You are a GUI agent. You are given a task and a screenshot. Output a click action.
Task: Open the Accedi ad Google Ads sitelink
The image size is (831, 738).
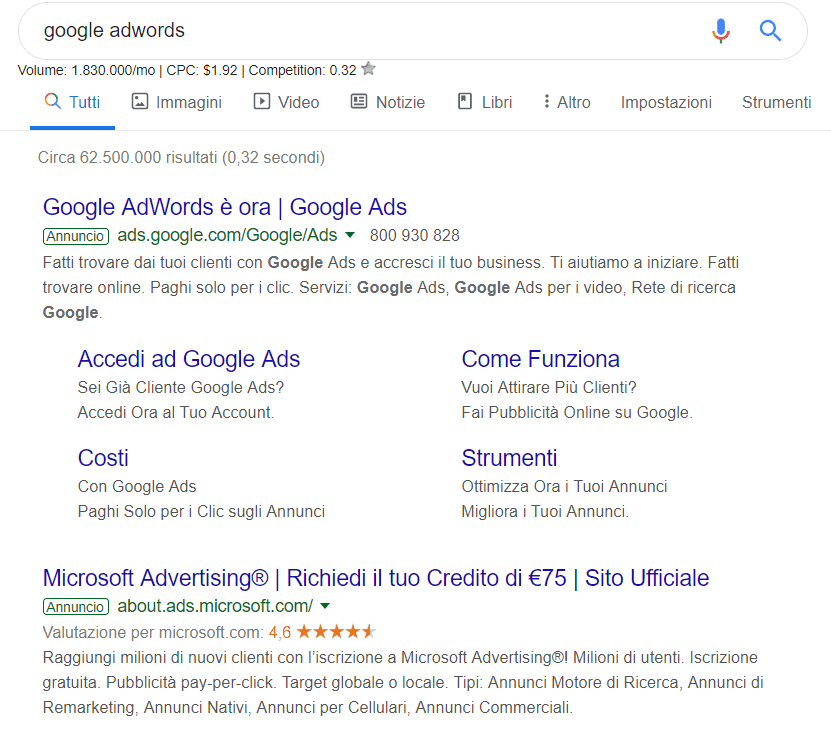[189, 359]
